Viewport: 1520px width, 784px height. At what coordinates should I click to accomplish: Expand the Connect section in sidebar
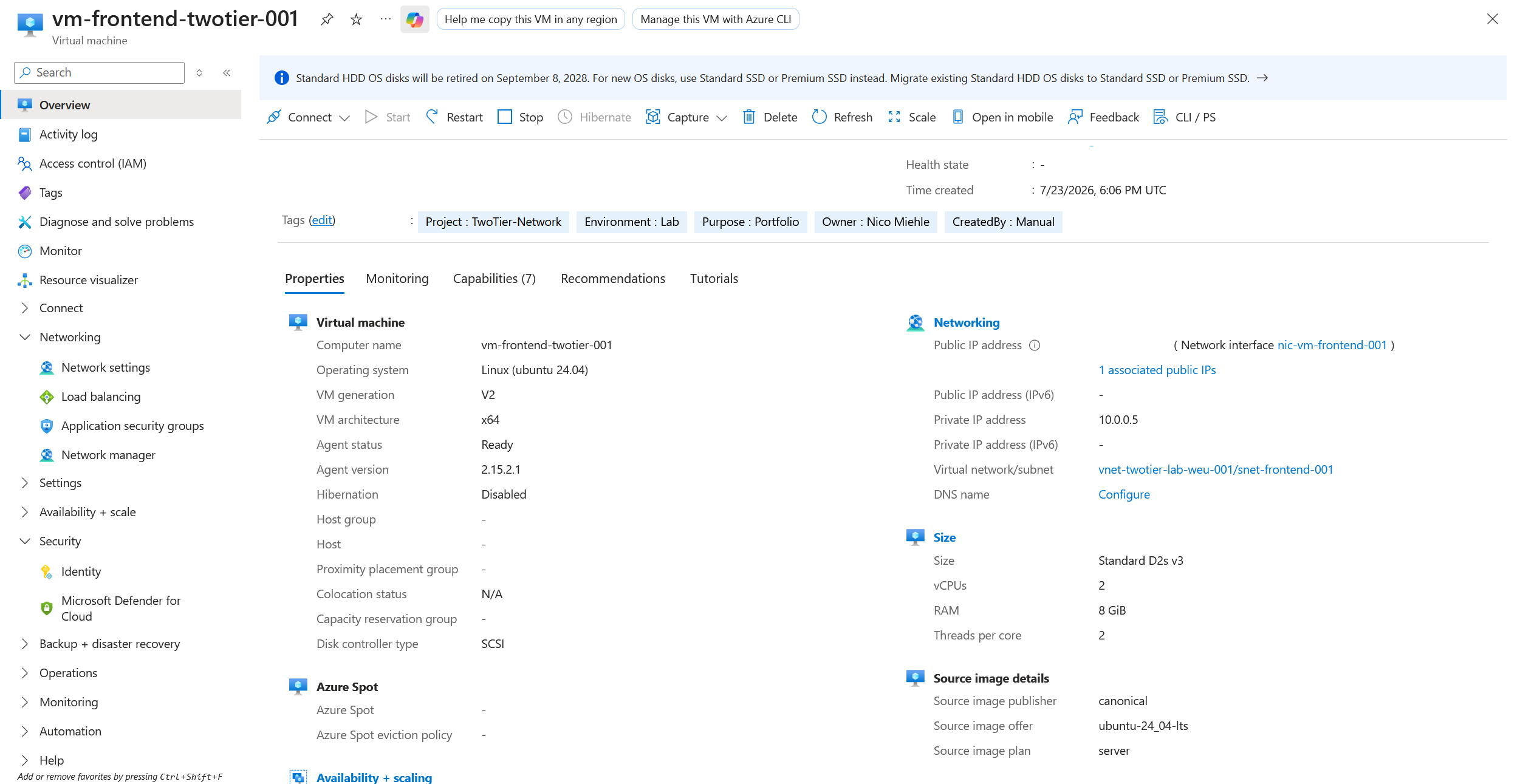coord(25,308)
